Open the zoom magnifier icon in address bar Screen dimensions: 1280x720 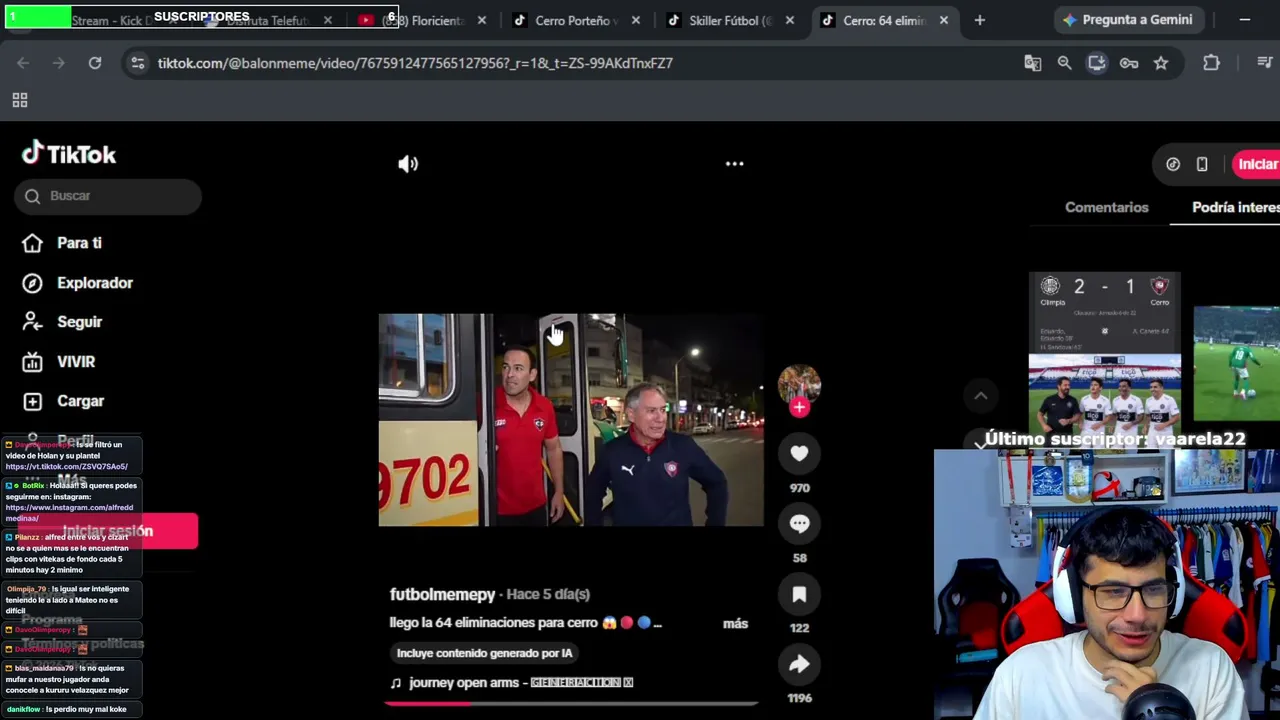pos(1065,63)
